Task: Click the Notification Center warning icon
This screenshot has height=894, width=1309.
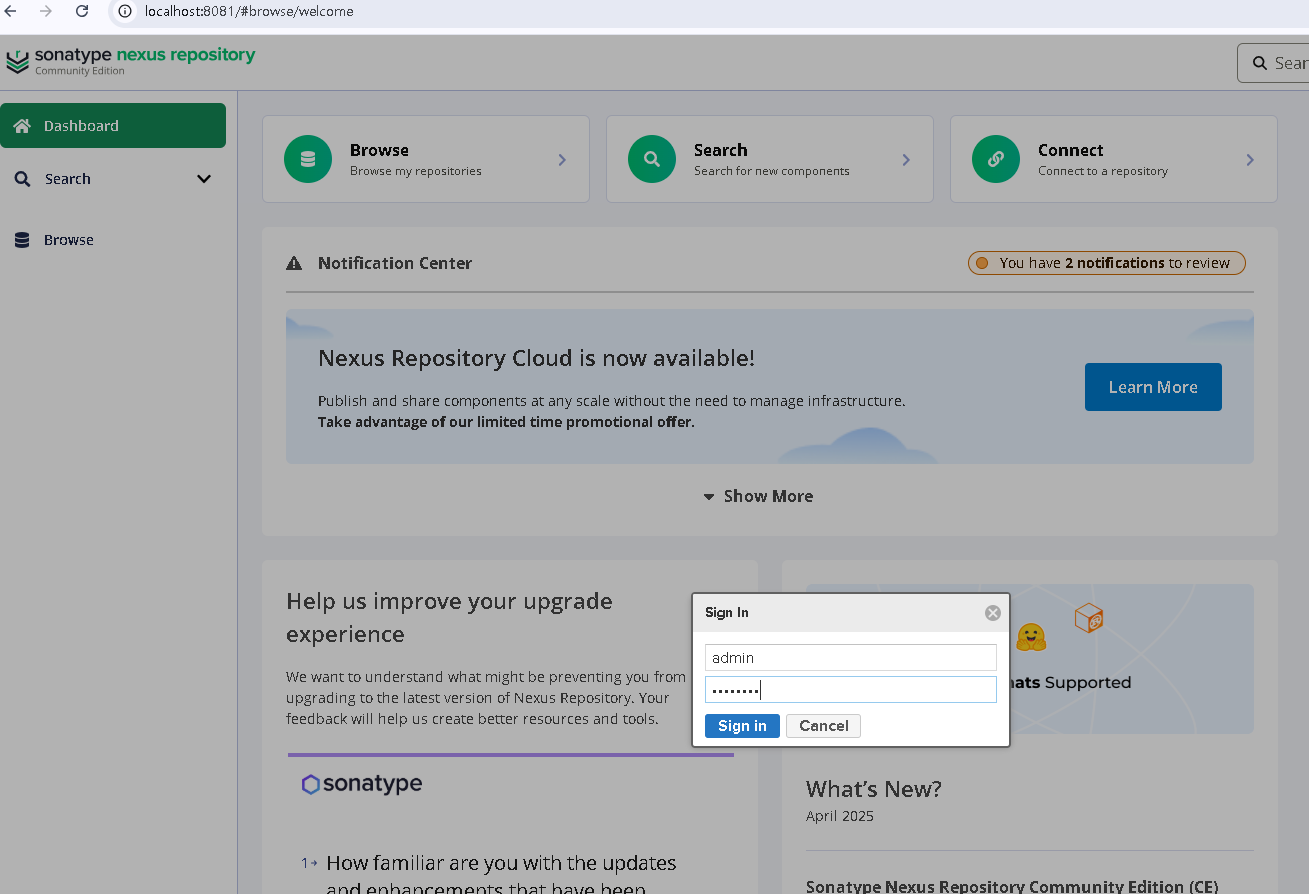Action: tap(294, 264)
